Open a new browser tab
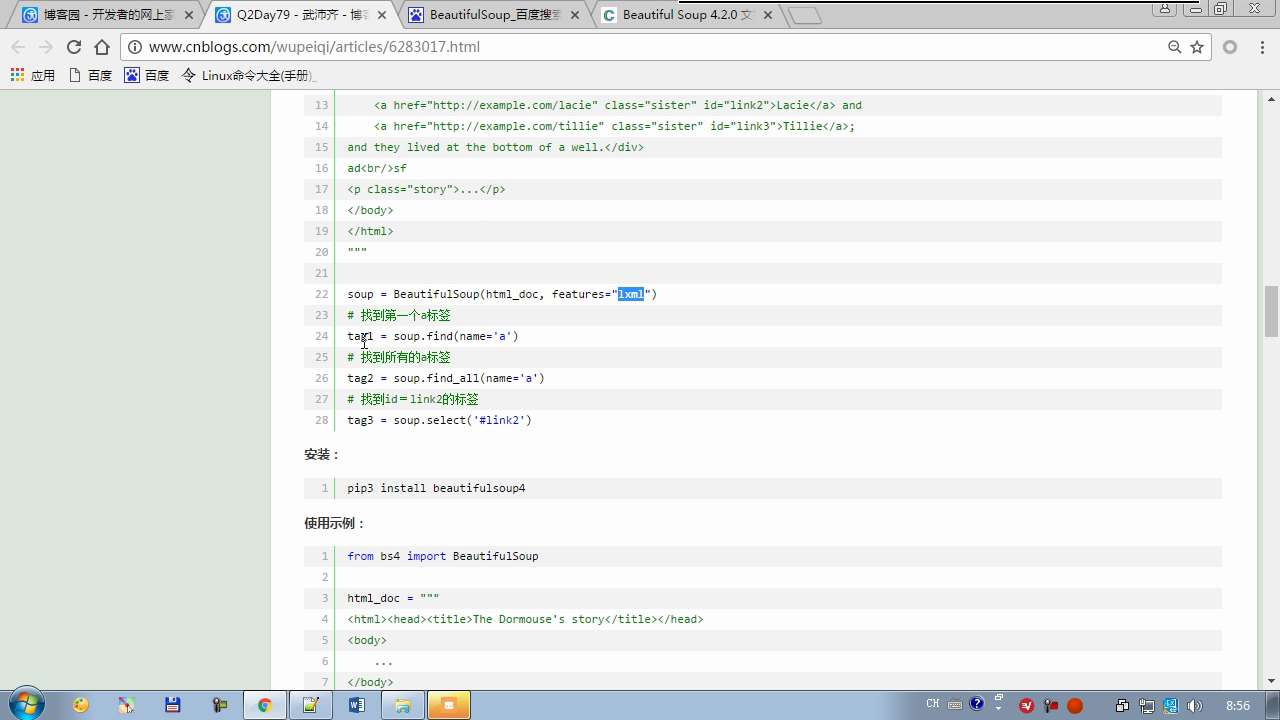This screenshot has height=720, width=1280. pos(804,15)
